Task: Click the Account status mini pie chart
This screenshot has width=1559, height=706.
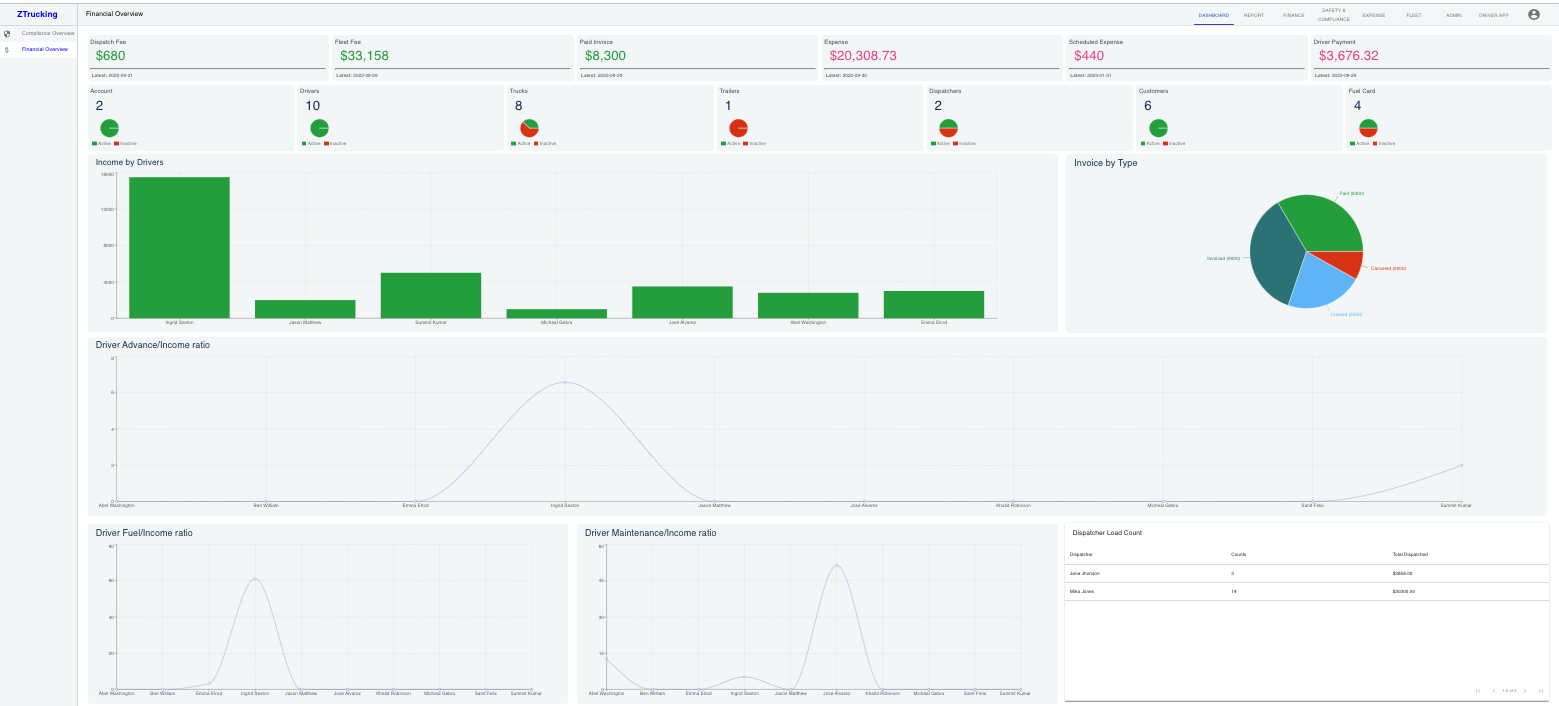Action: coord(109,128)
